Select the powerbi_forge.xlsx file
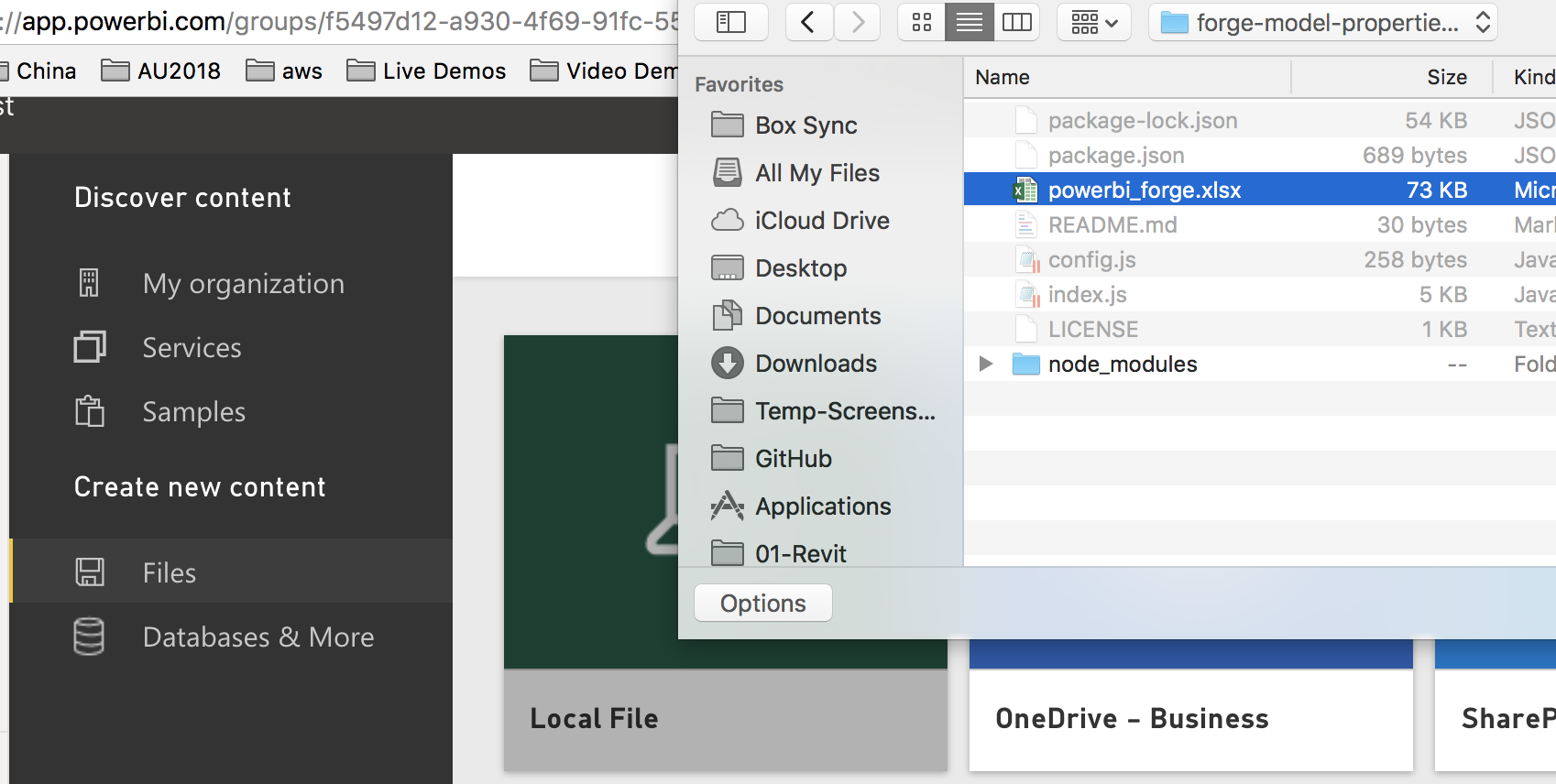The height and width of the screenshot is (784, 1556). click(1260, 190)
